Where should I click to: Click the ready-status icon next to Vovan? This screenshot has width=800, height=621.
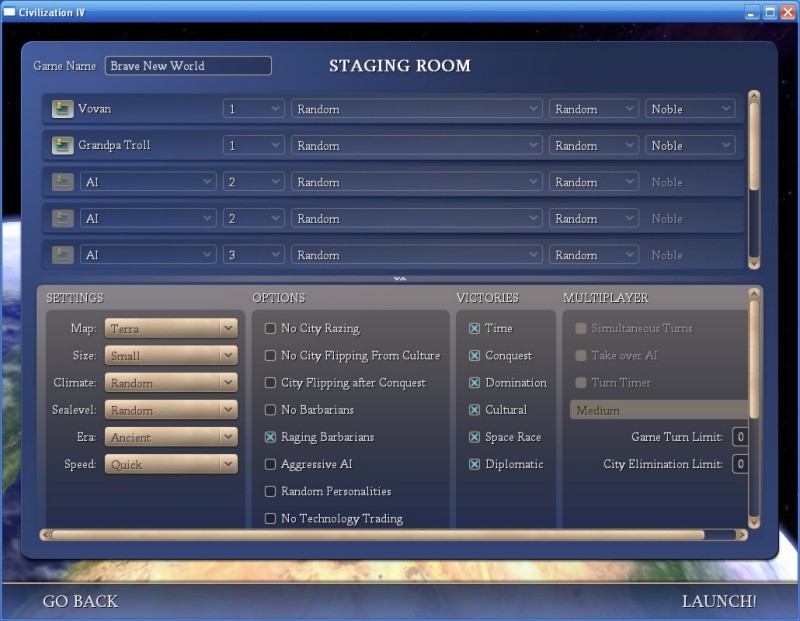[62, 109]
